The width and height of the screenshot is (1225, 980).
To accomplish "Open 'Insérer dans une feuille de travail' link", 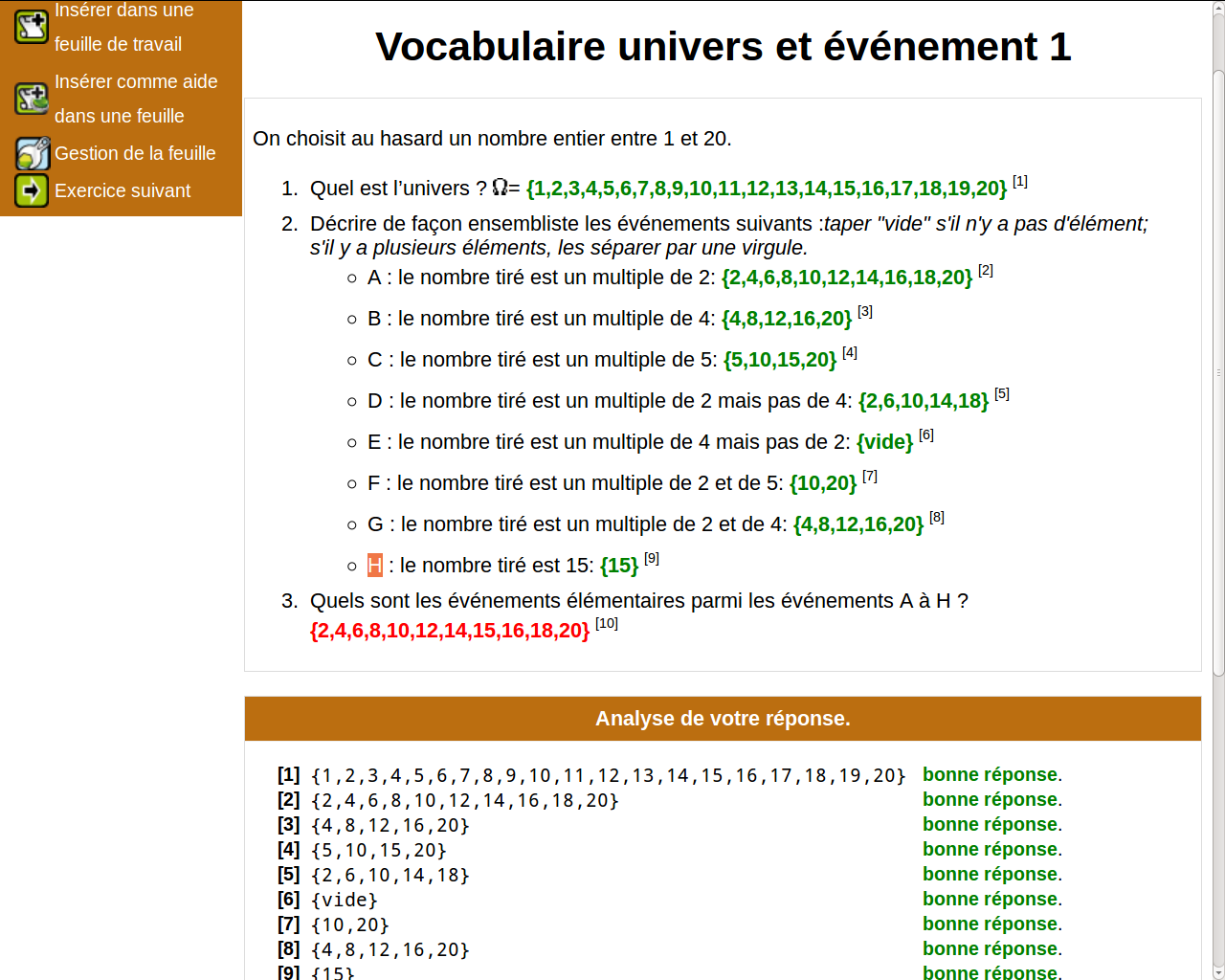I will click(123, 27).
